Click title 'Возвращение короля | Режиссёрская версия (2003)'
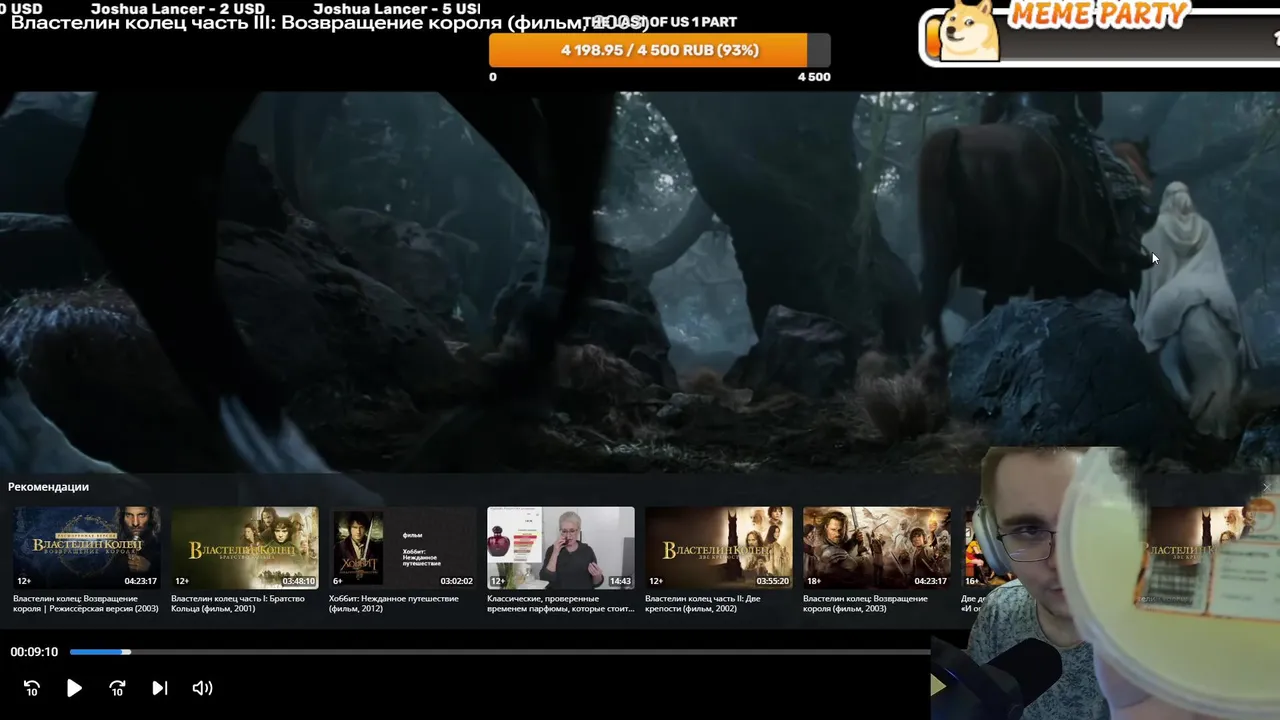Viewport: 1280px width, 720px height. coord(86,604)
